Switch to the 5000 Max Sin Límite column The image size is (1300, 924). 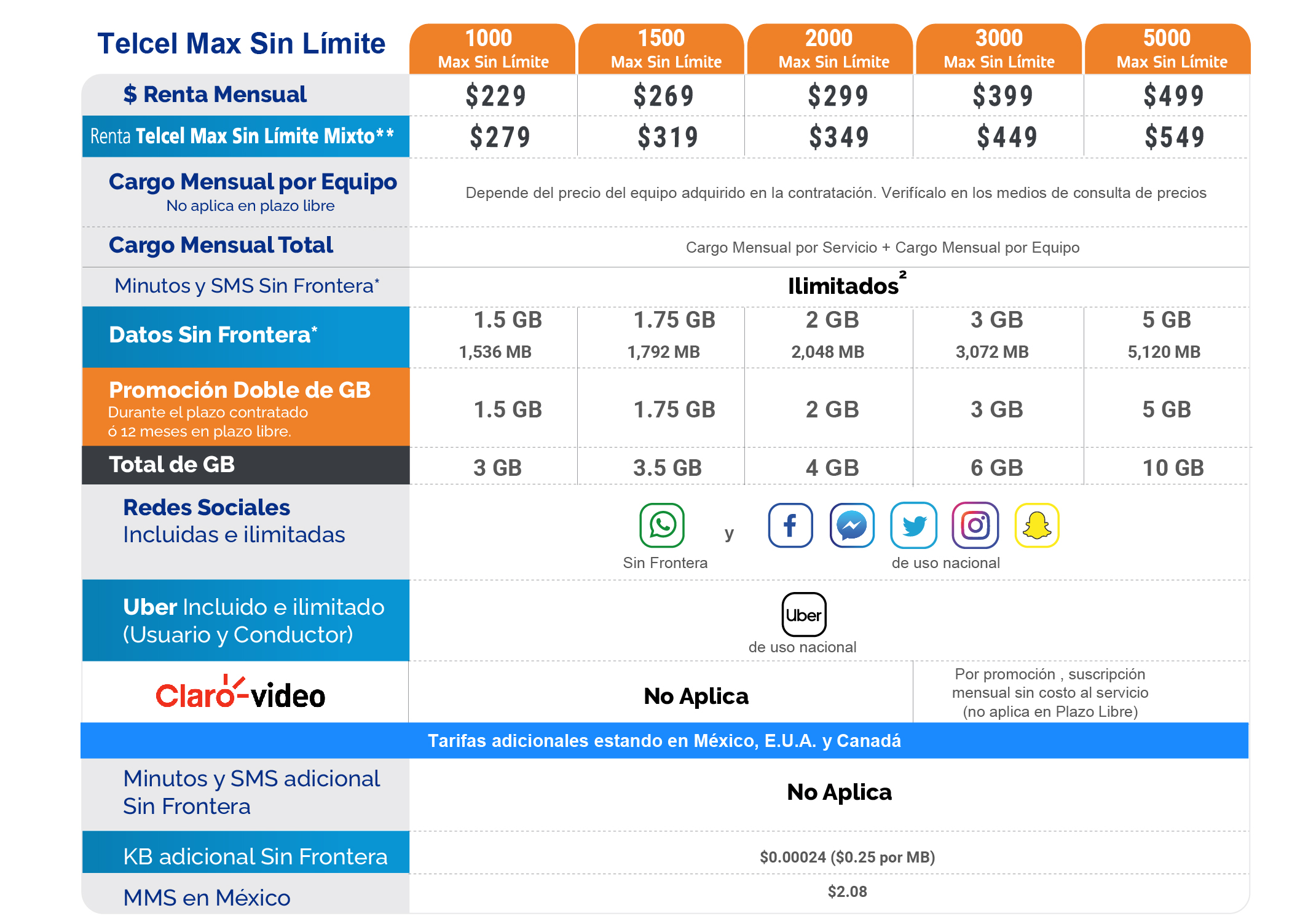pos(1167,48)
